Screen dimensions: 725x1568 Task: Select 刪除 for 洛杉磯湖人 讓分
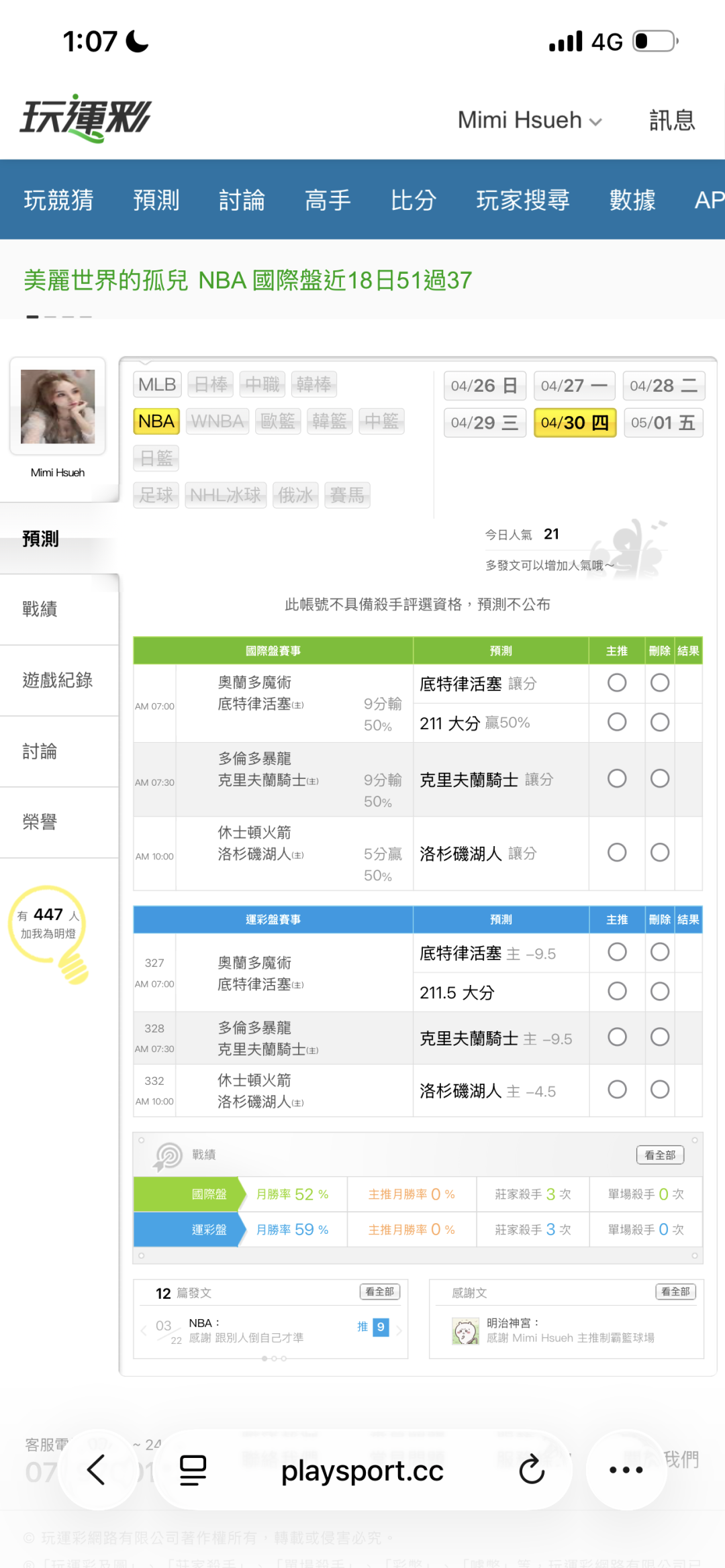pos(660,853)
